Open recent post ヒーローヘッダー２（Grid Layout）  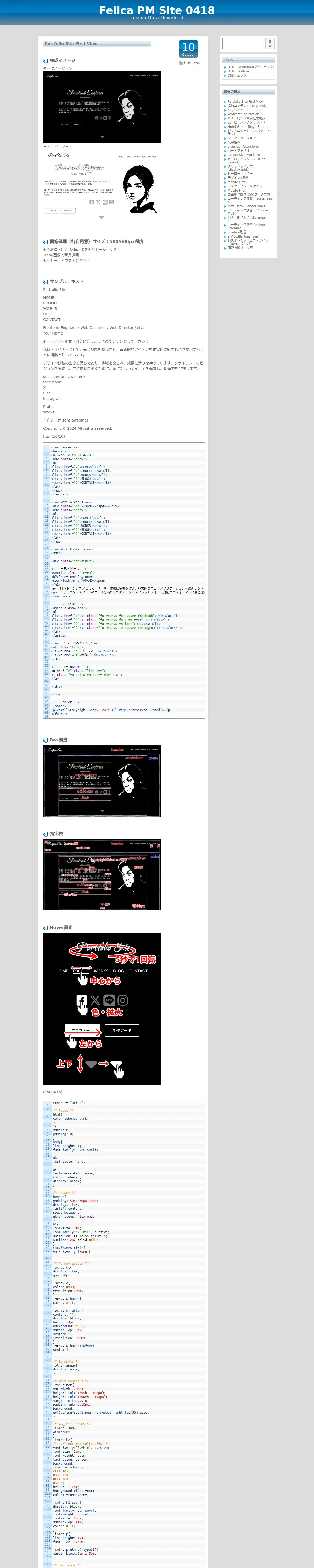pyautogui.click(x=247, y=161)
